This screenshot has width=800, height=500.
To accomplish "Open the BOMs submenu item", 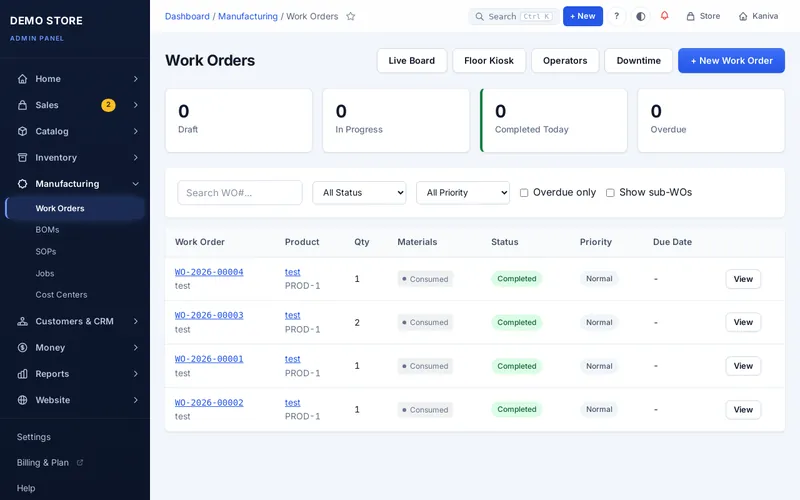I will pos(47,230).
